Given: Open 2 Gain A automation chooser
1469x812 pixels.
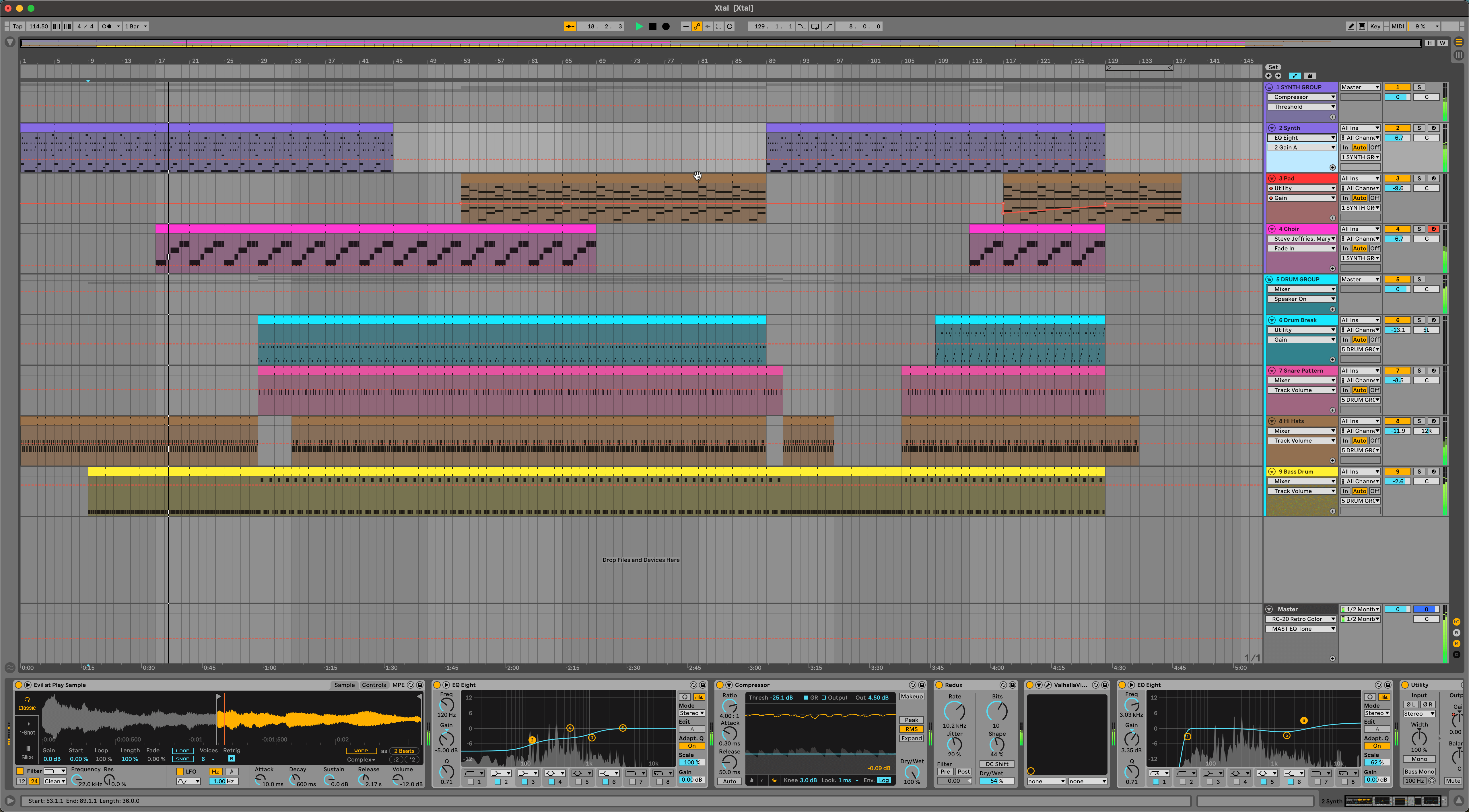Looking at the screenshot, I should click(x=1302, y=148).
